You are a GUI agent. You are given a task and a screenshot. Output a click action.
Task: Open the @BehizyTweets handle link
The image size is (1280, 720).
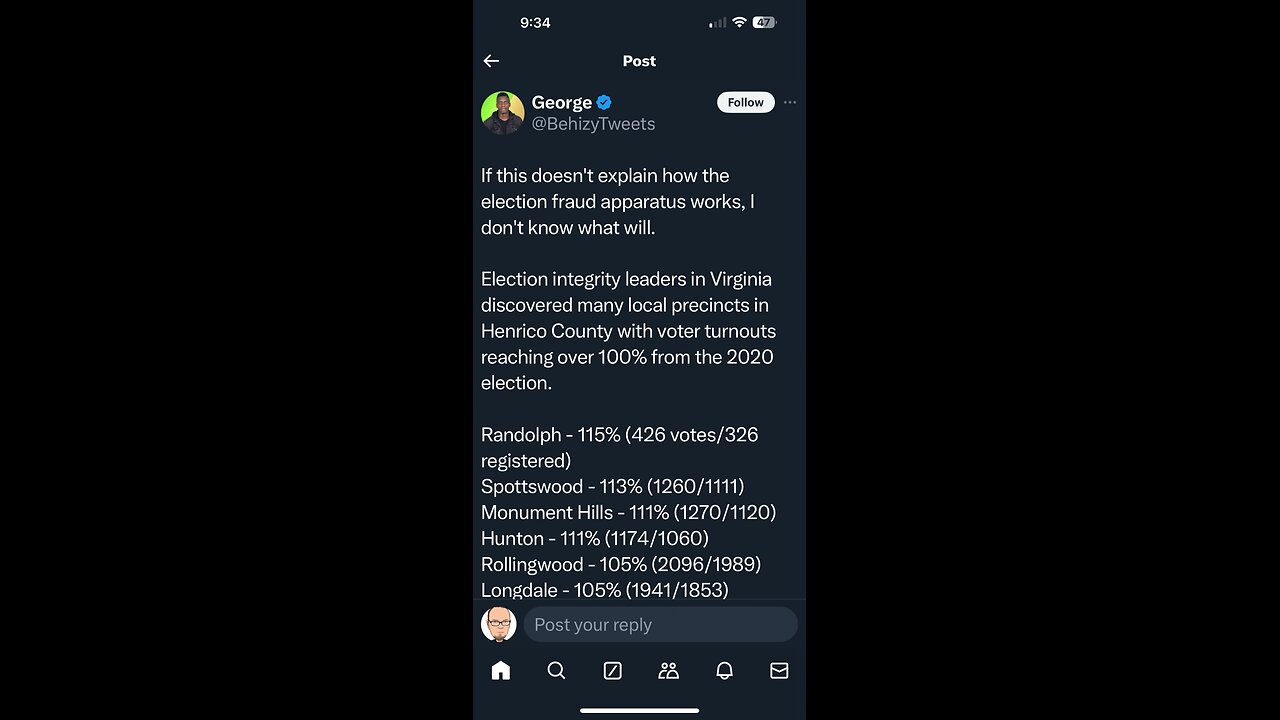tap(593, 124)
